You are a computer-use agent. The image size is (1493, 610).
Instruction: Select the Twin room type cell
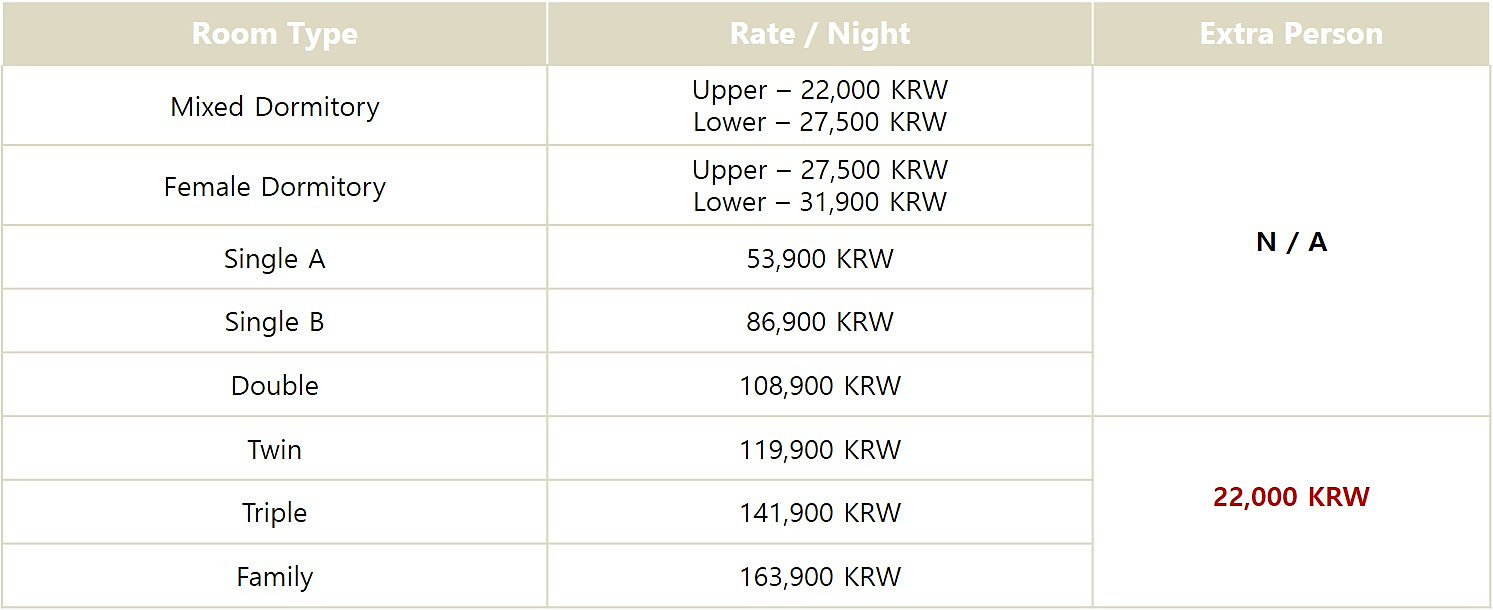coord(274,449)
